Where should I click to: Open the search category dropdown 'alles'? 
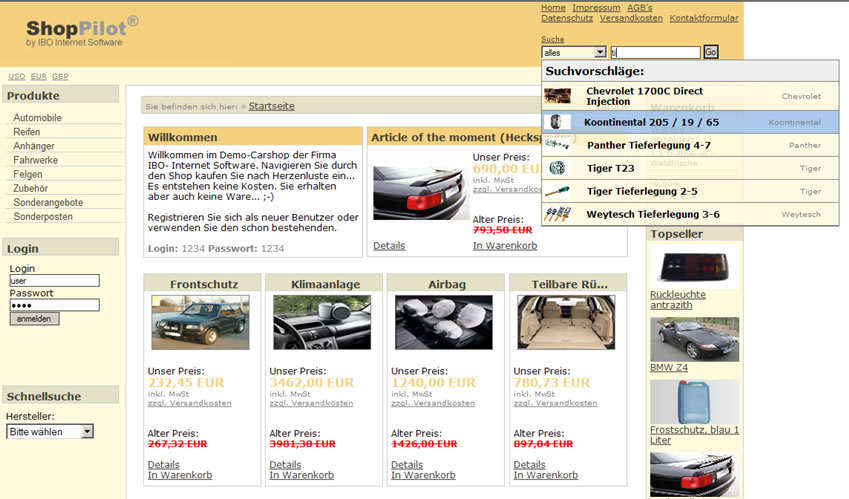(x=574, y=52)
